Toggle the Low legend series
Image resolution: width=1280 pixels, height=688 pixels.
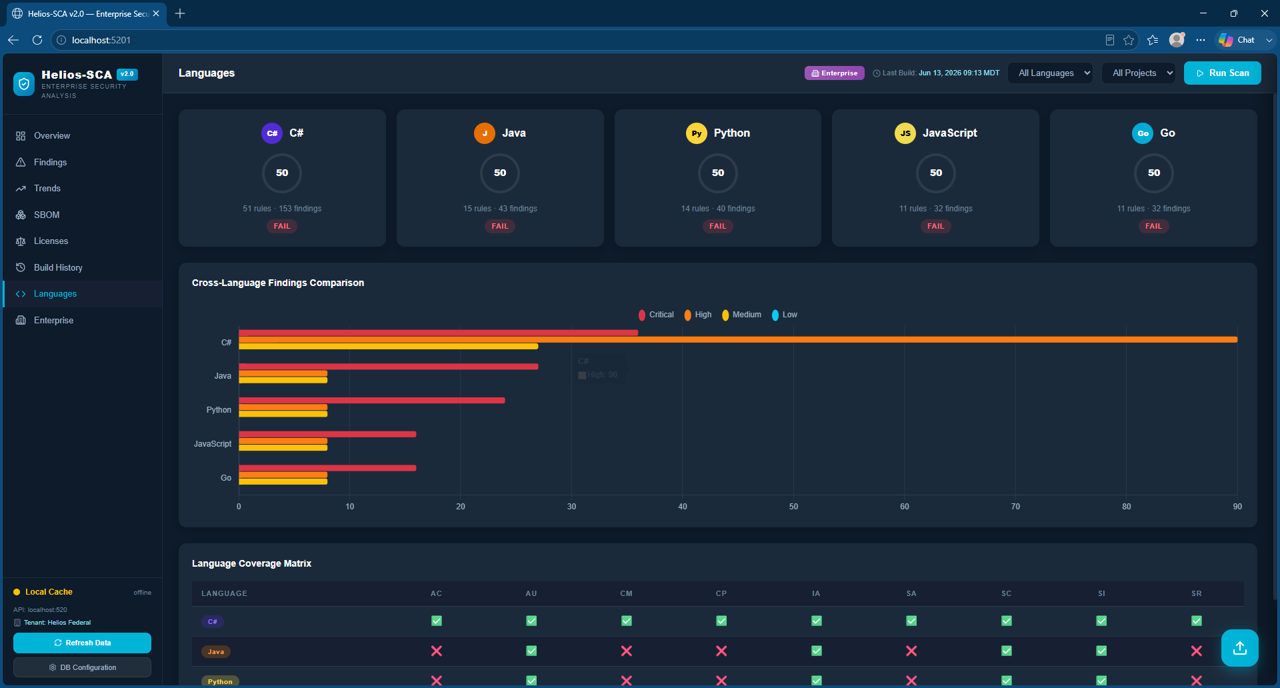(x=784, y=315)
